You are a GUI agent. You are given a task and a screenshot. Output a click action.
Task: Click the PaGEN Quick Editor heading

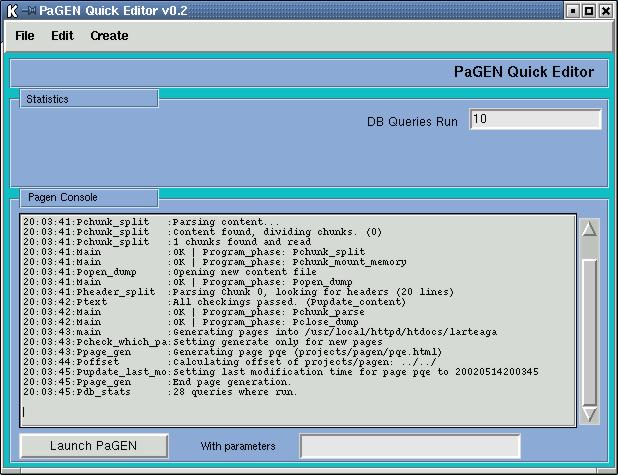pos(524,72)
